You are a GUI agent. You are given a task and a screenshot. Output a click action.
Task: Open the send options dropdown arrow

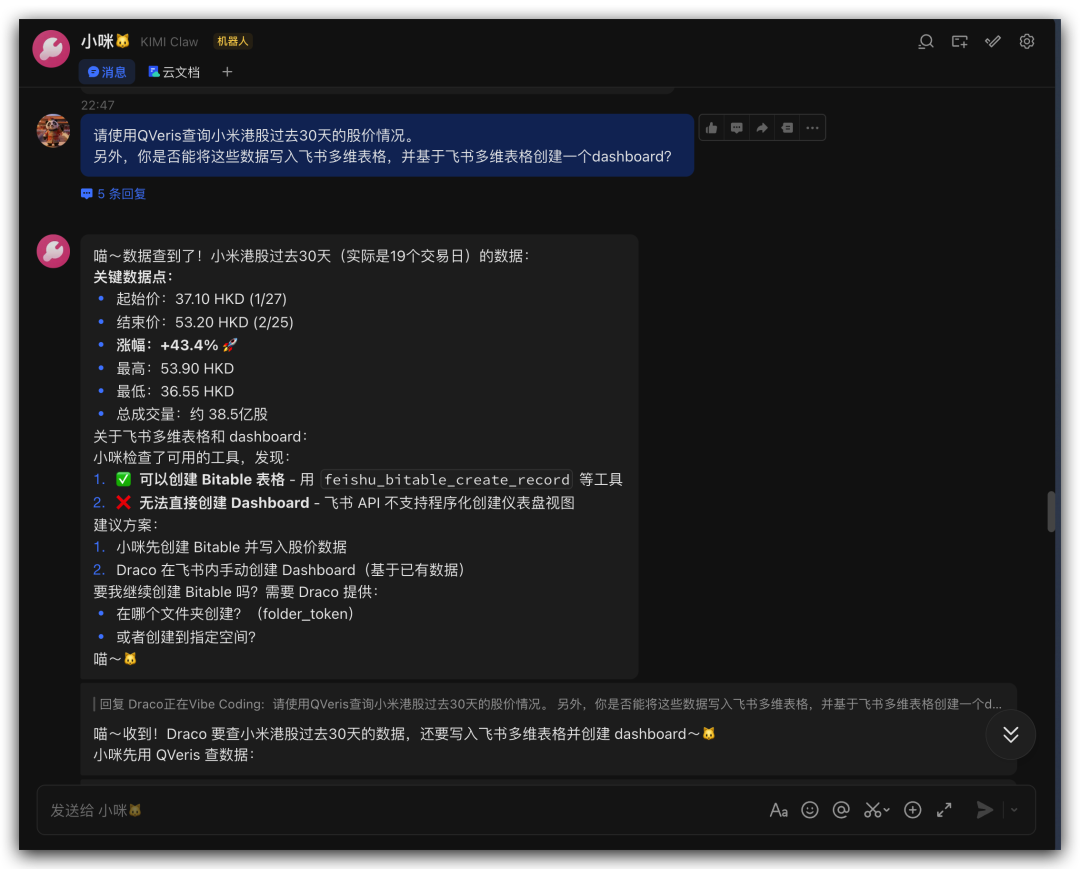click(1014, 810)
